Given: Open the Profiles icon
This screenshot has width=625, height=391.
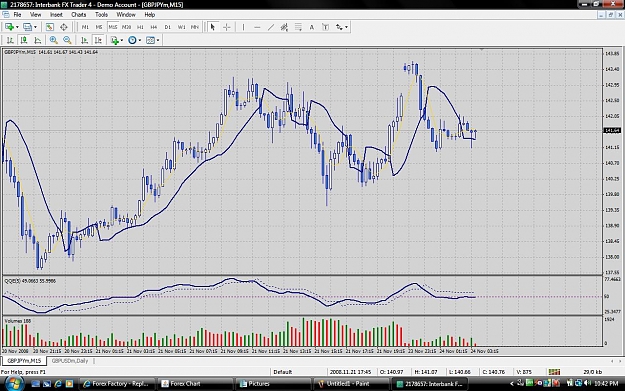Looking at the screenshot, I should point(27,27).
